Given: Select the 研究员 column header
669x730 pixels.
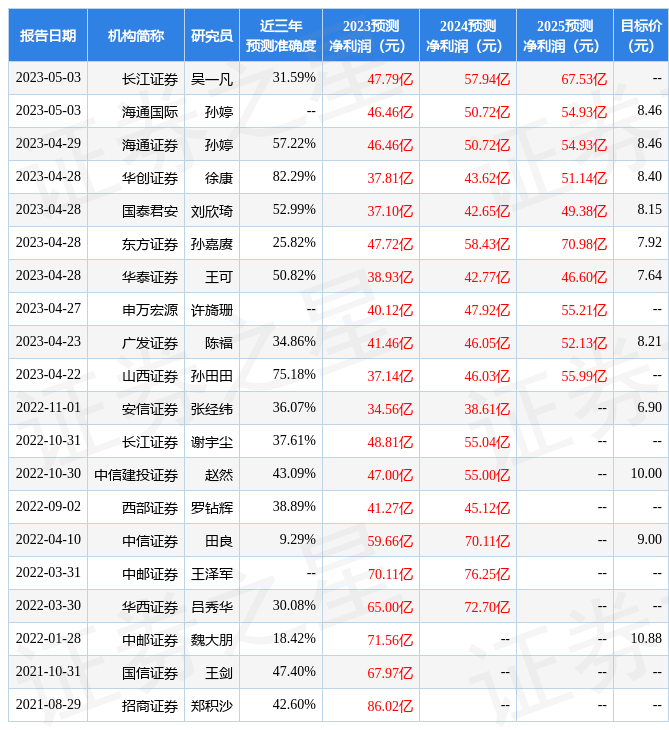Looking at the screenshot, I should 211,35.
